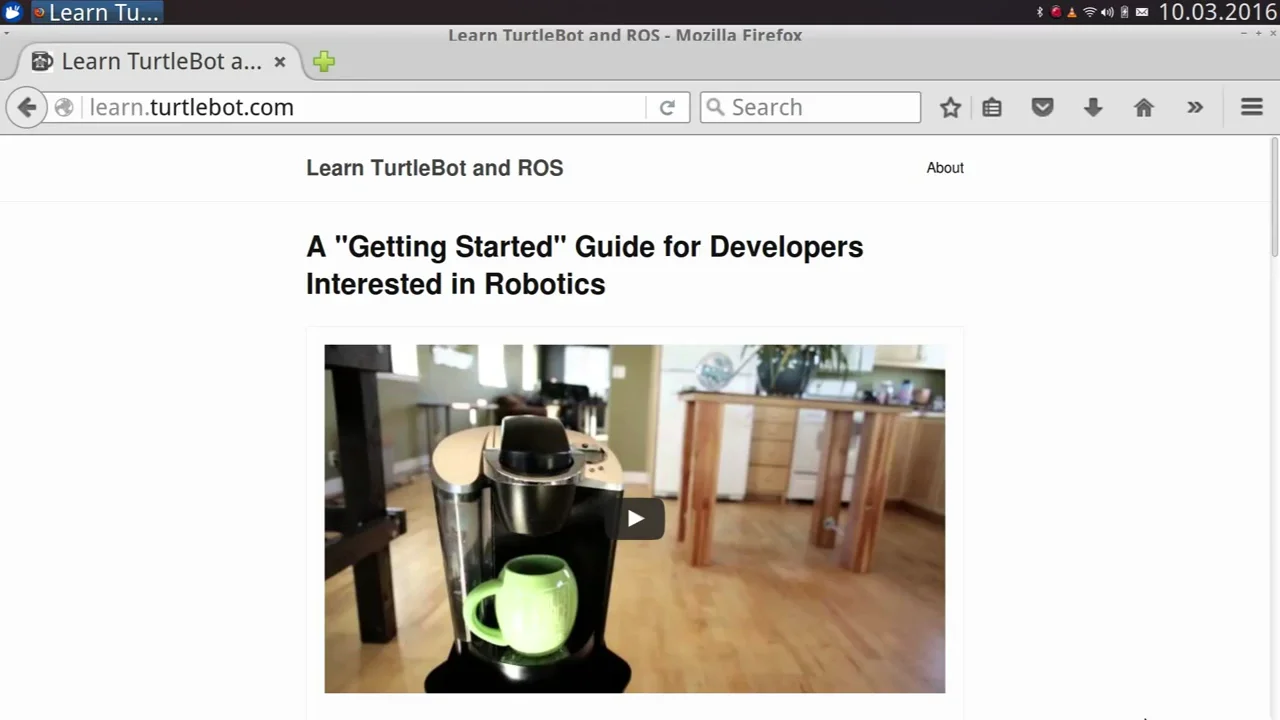Viewport: 1280px width, 720px height.
Task: Click the page vertical scrollbar thumb
Action: click(x=1275, y=196)
